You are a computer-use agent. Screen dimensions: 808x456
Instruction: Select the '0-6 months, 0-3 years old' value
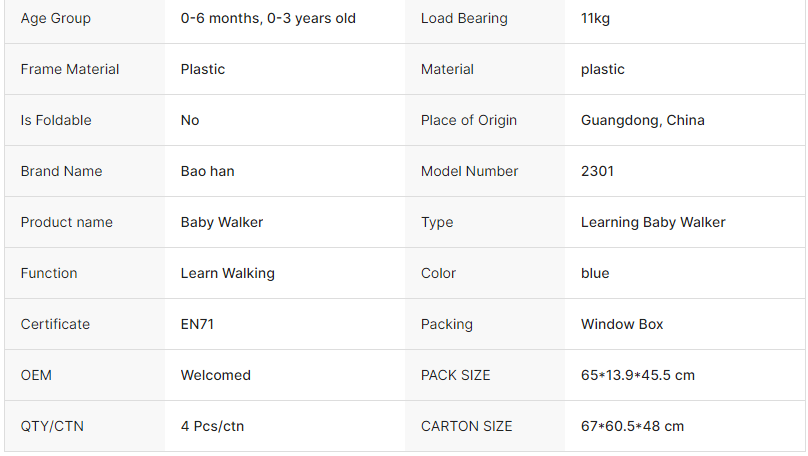pos(268,18)
